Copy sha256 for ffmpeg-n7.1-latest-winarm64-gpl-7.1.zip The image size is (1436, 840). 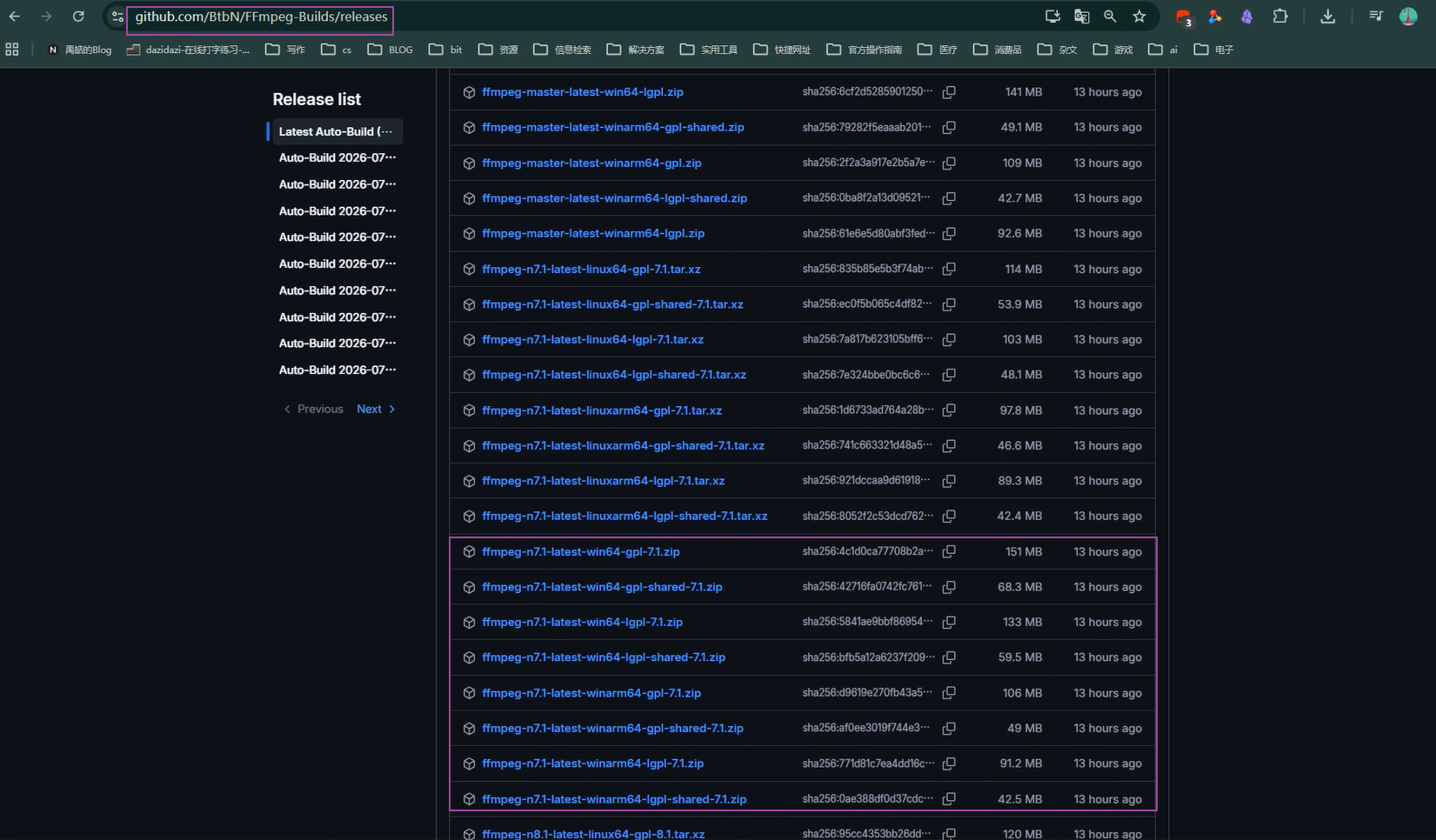point(949,693)
